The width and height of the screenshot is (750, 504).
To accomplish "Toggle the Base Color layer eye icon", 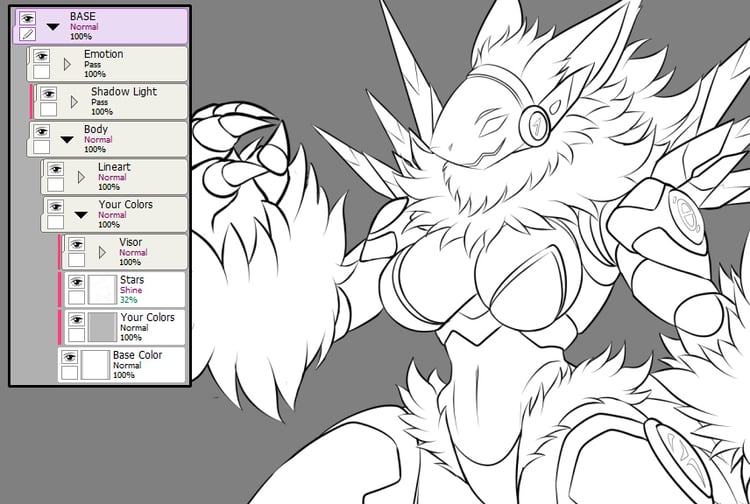I will tap(69, 357).
